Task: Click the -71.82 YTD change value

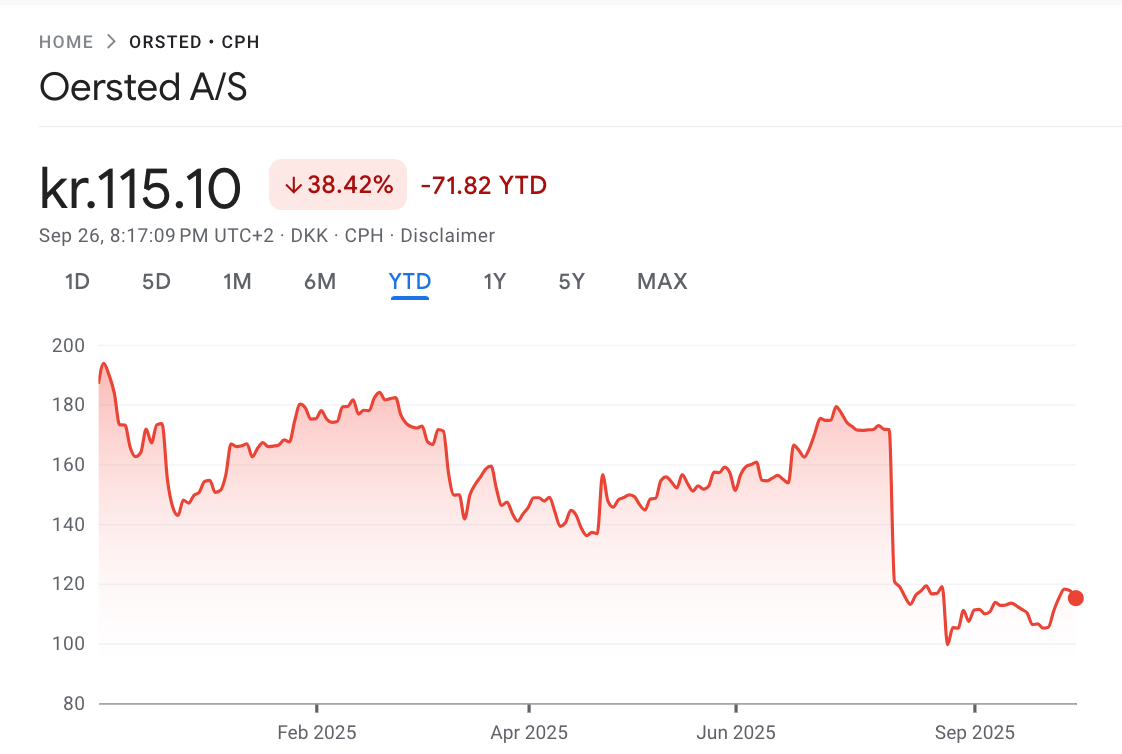Action: click(x=484, y=185)
